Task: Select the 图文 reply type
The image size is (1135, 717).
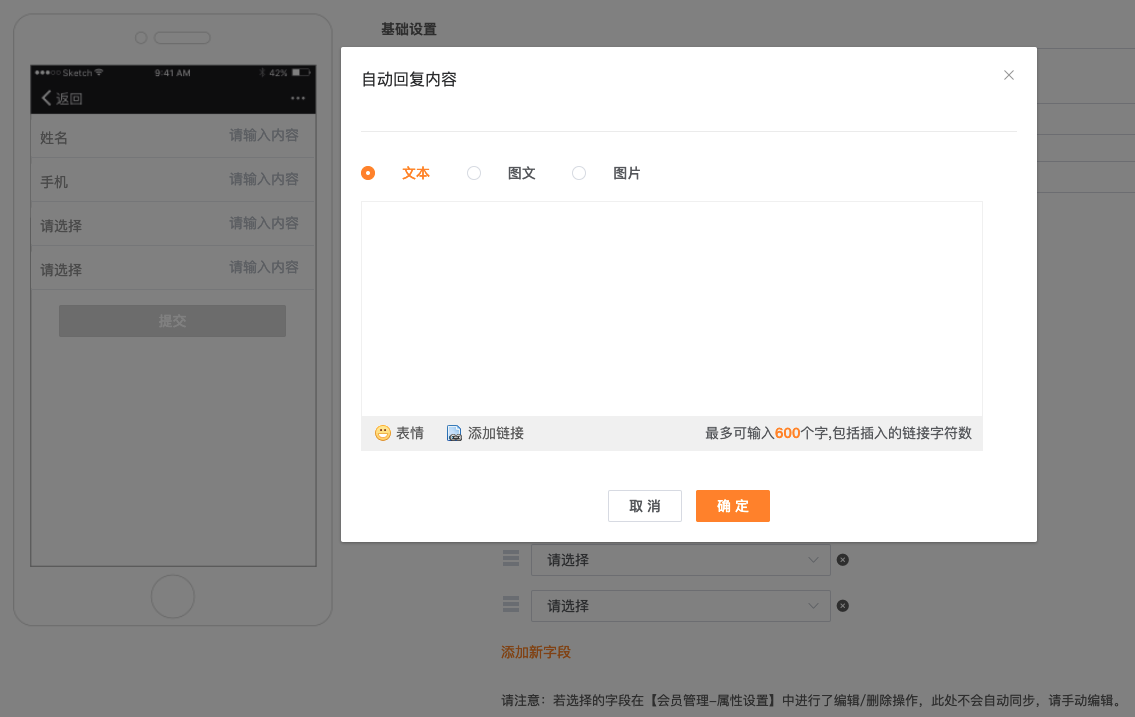Action: pyautogui.click(x=474, y=172)
